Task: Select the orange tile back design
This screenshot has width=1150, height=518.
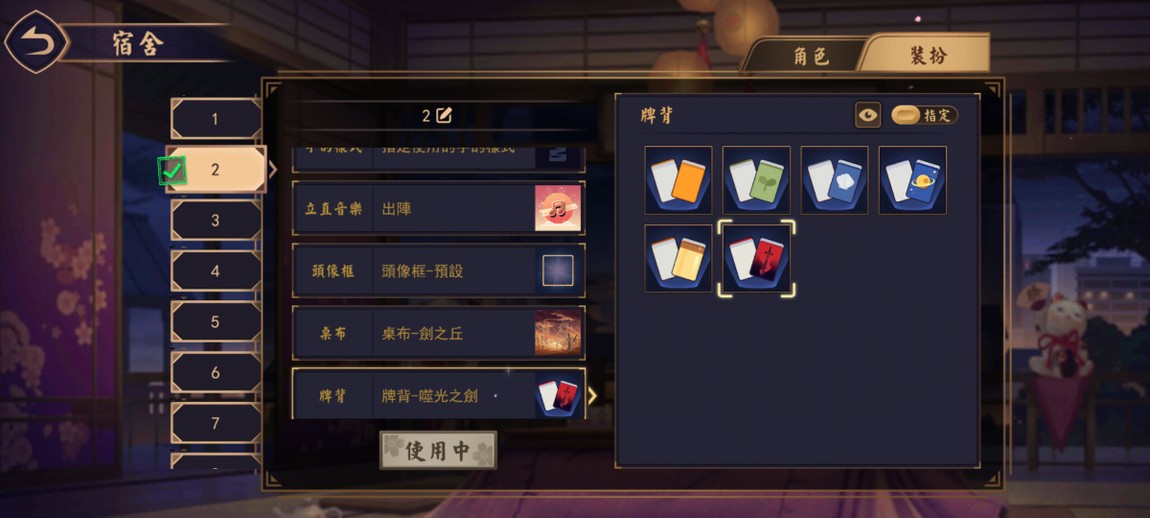Action: (678, 180)
